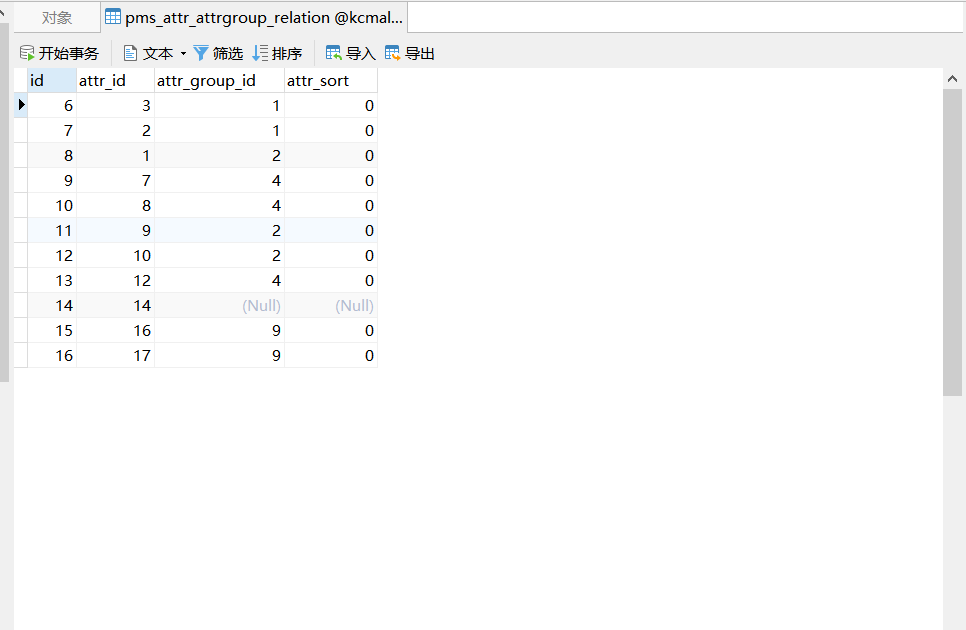The height and width of the screenshot is (630, 966).
Task: Click the 开始事务 button label
Action: pyautogui.click(x=68, y=54)
